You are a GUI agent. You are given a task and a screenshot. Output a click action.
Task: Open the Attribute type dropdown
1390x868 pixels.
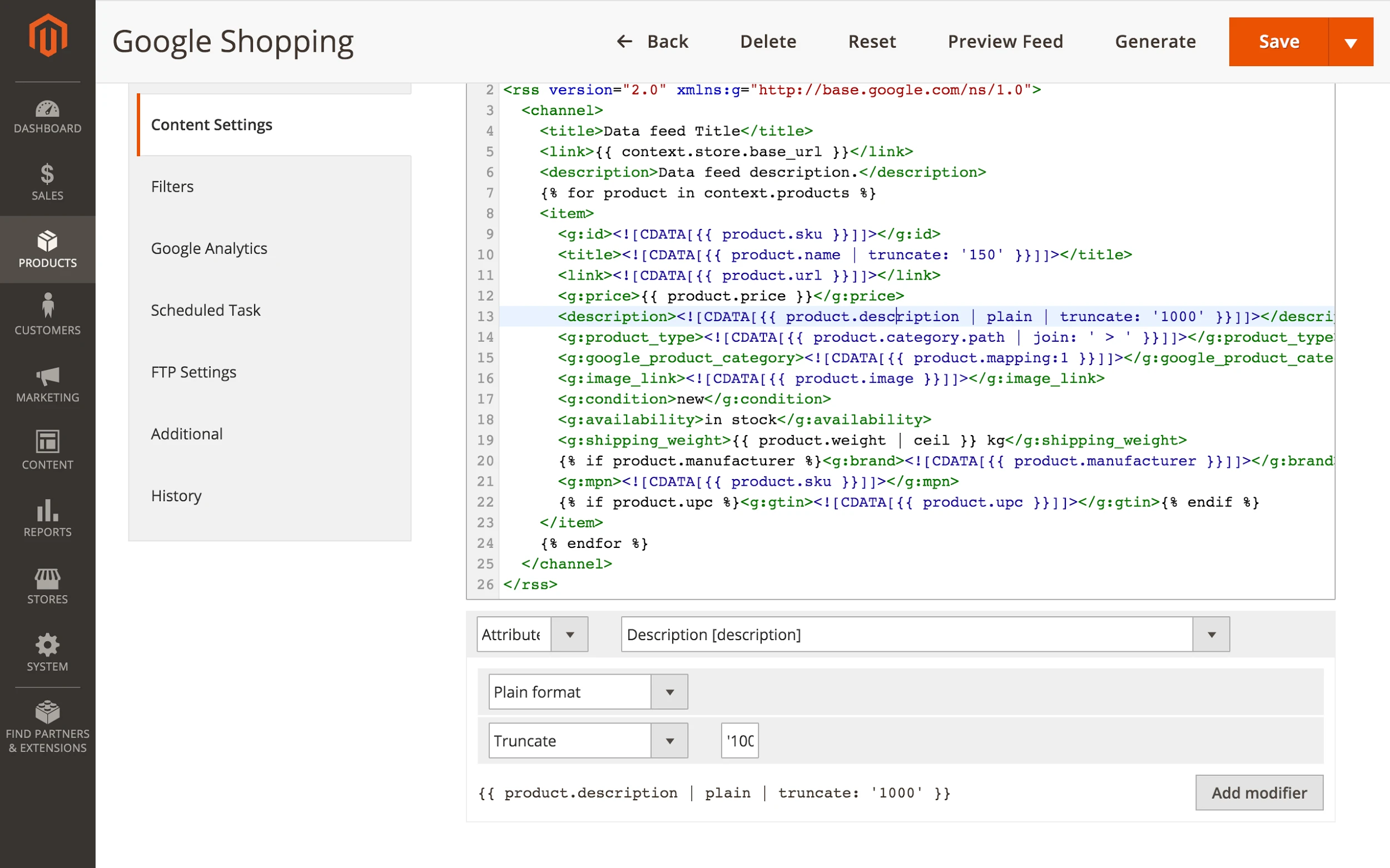[569, 634]
